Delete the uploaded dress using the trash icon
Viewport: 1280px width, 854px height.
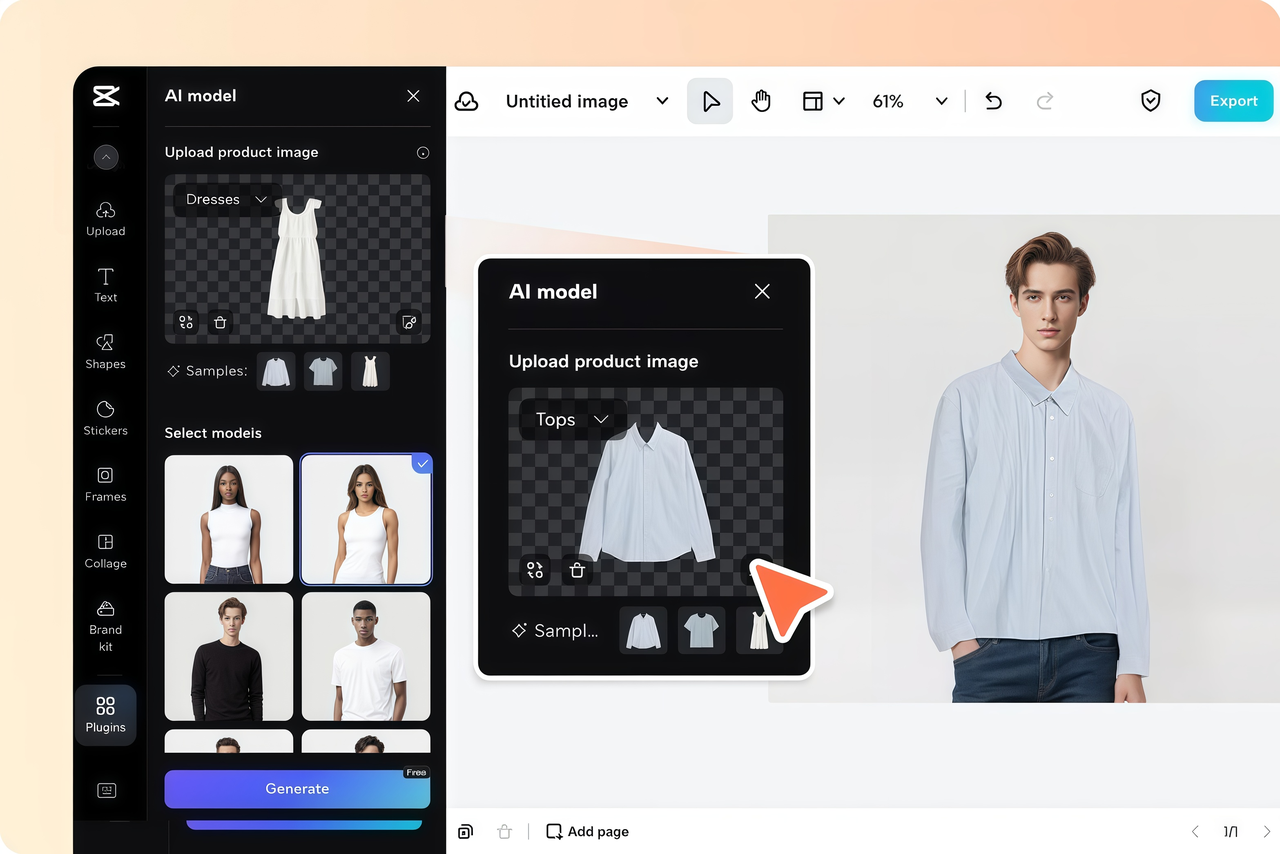[220, 322]
